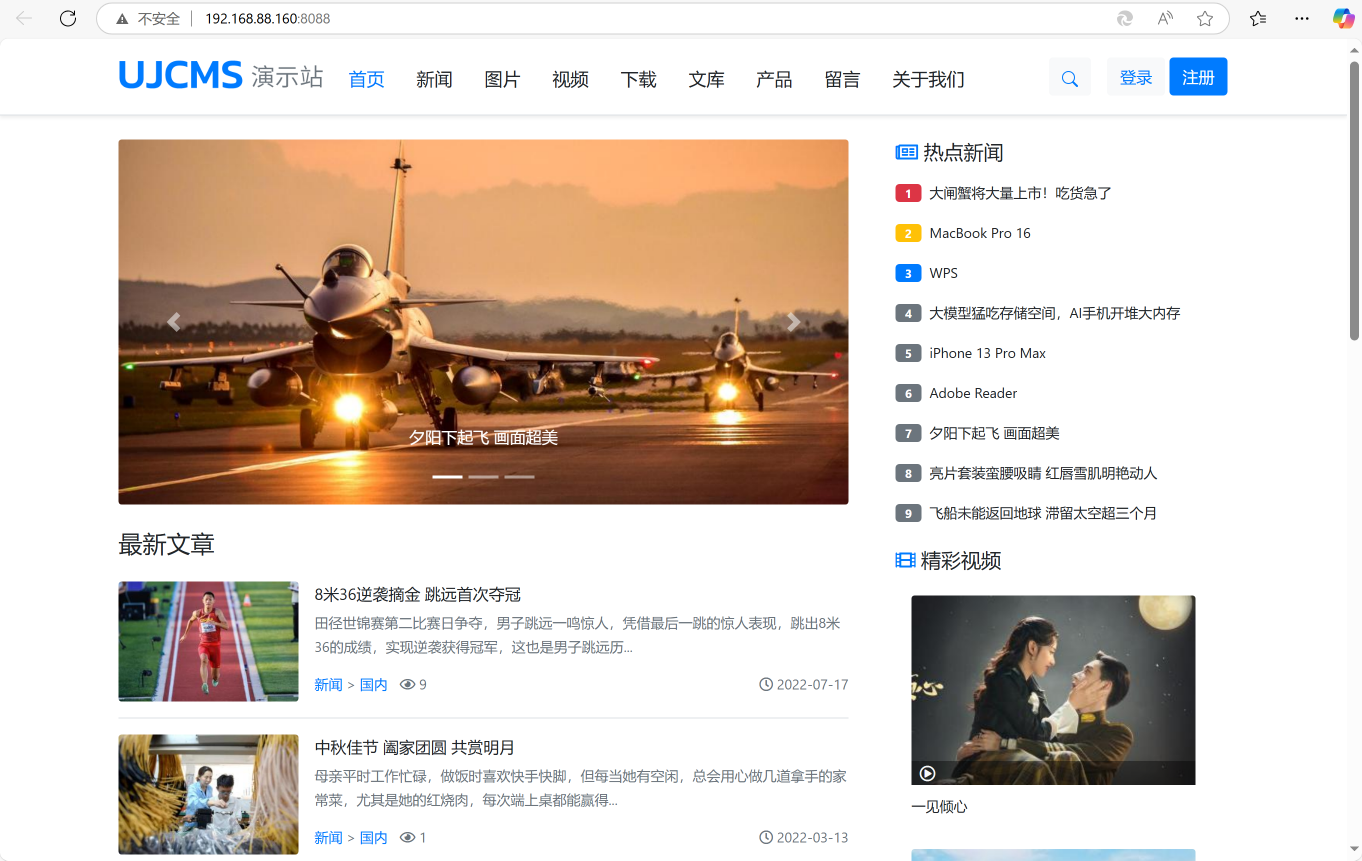Click the search magnifier icon in header

point(1069,78)
